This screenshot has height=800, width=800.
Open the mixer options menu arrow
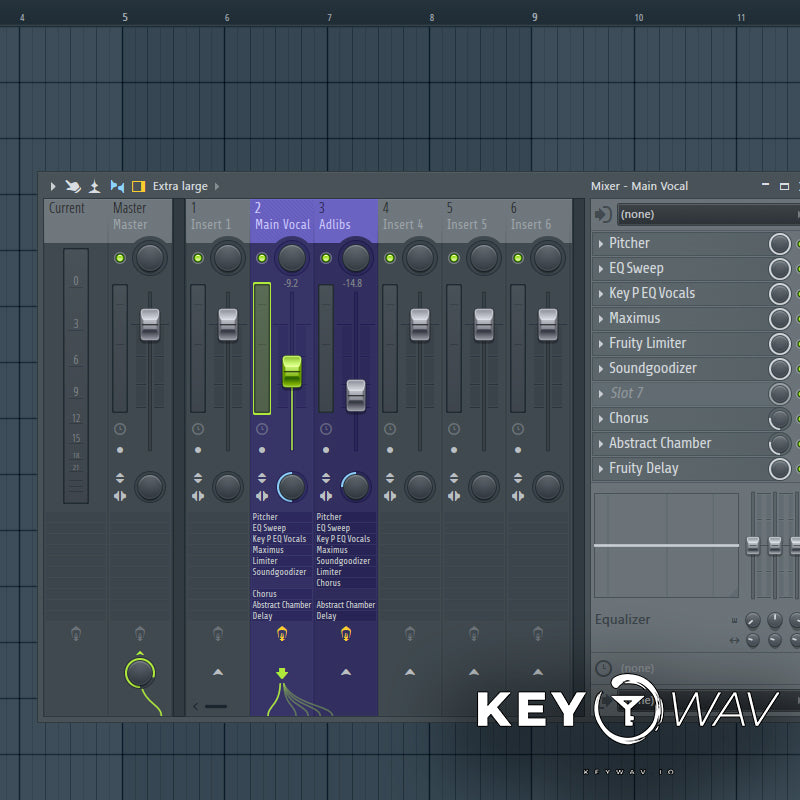pyautogui.click(x=53, y=186)
